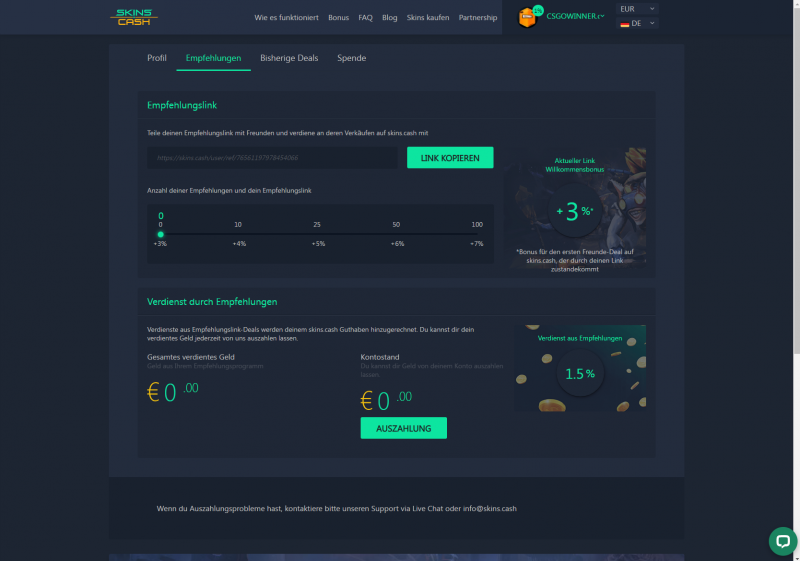Open the Wie es funktioniert menu item
This screenshot has height=561, width=800.
286,17
